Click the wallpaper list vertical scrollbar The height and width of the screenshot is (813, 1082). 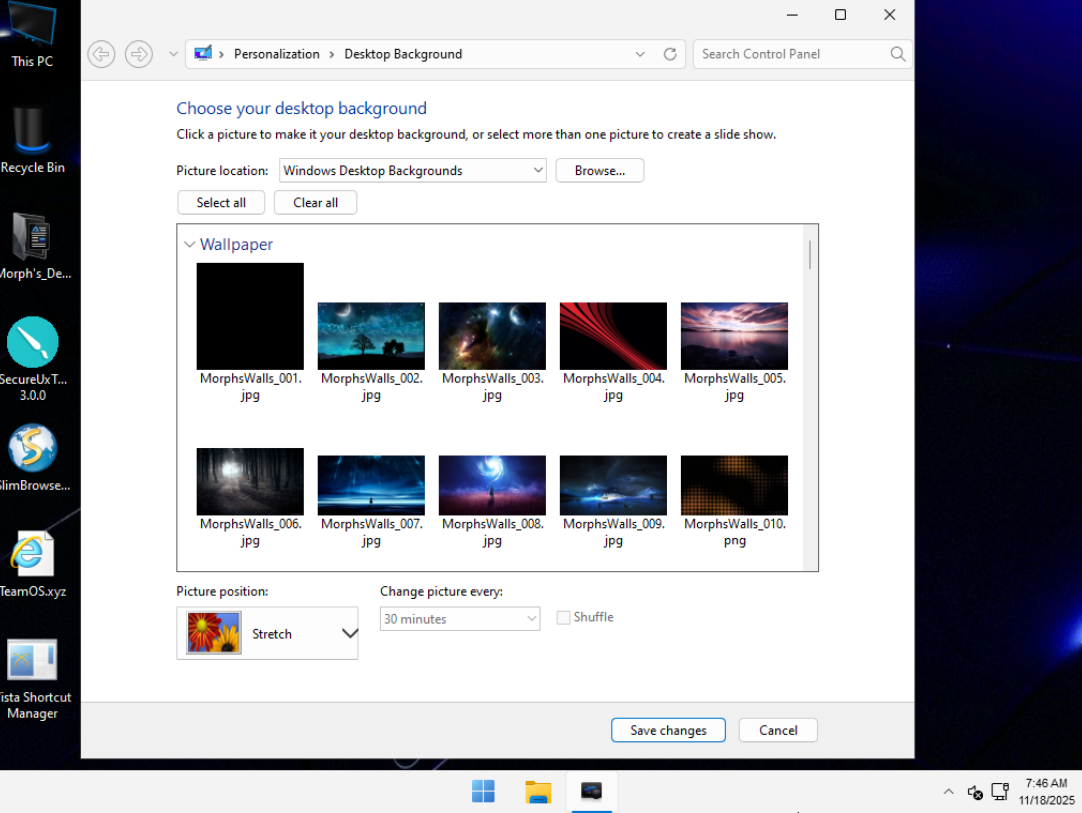tap(809, 256)
